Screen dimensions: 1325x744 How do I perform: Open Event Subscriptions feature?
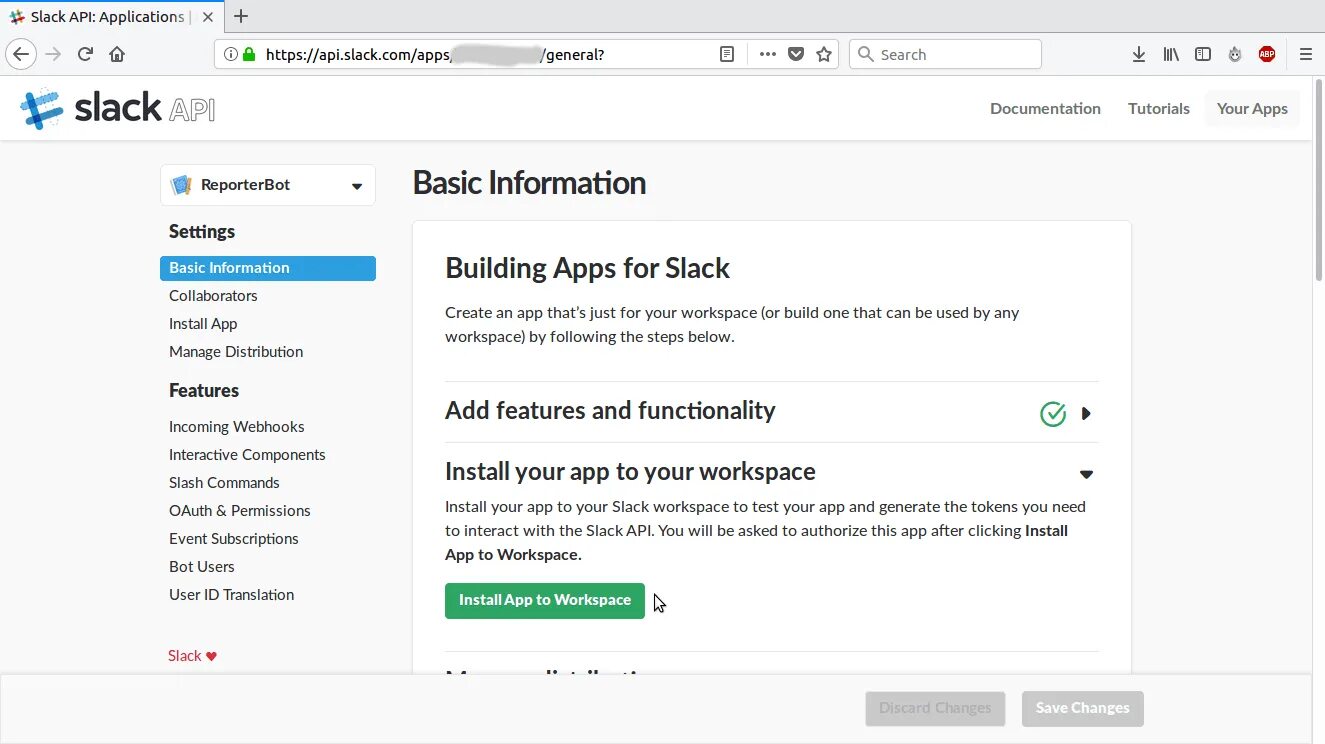(x=234, y=539)
